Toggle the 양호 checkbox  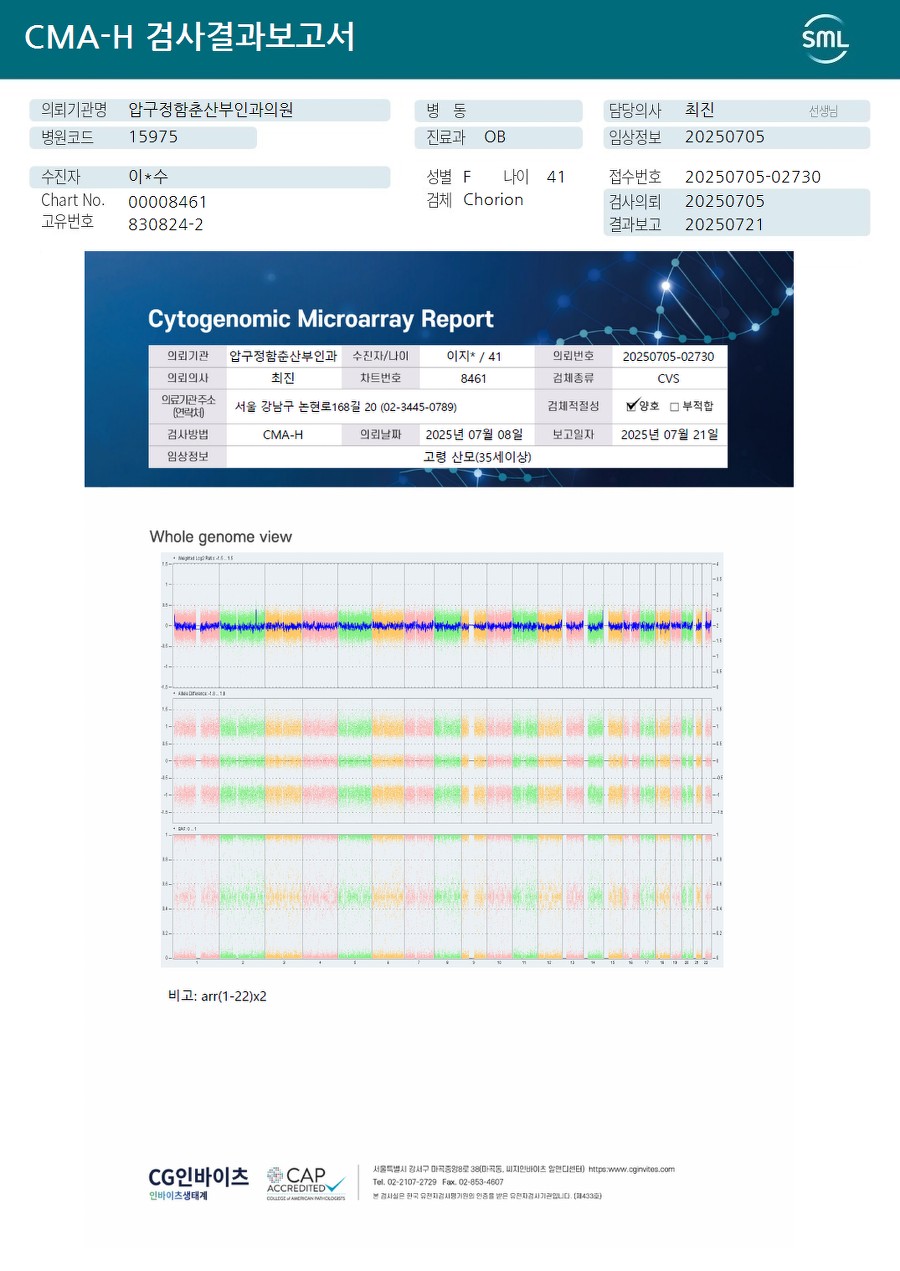tap(631, 406)
